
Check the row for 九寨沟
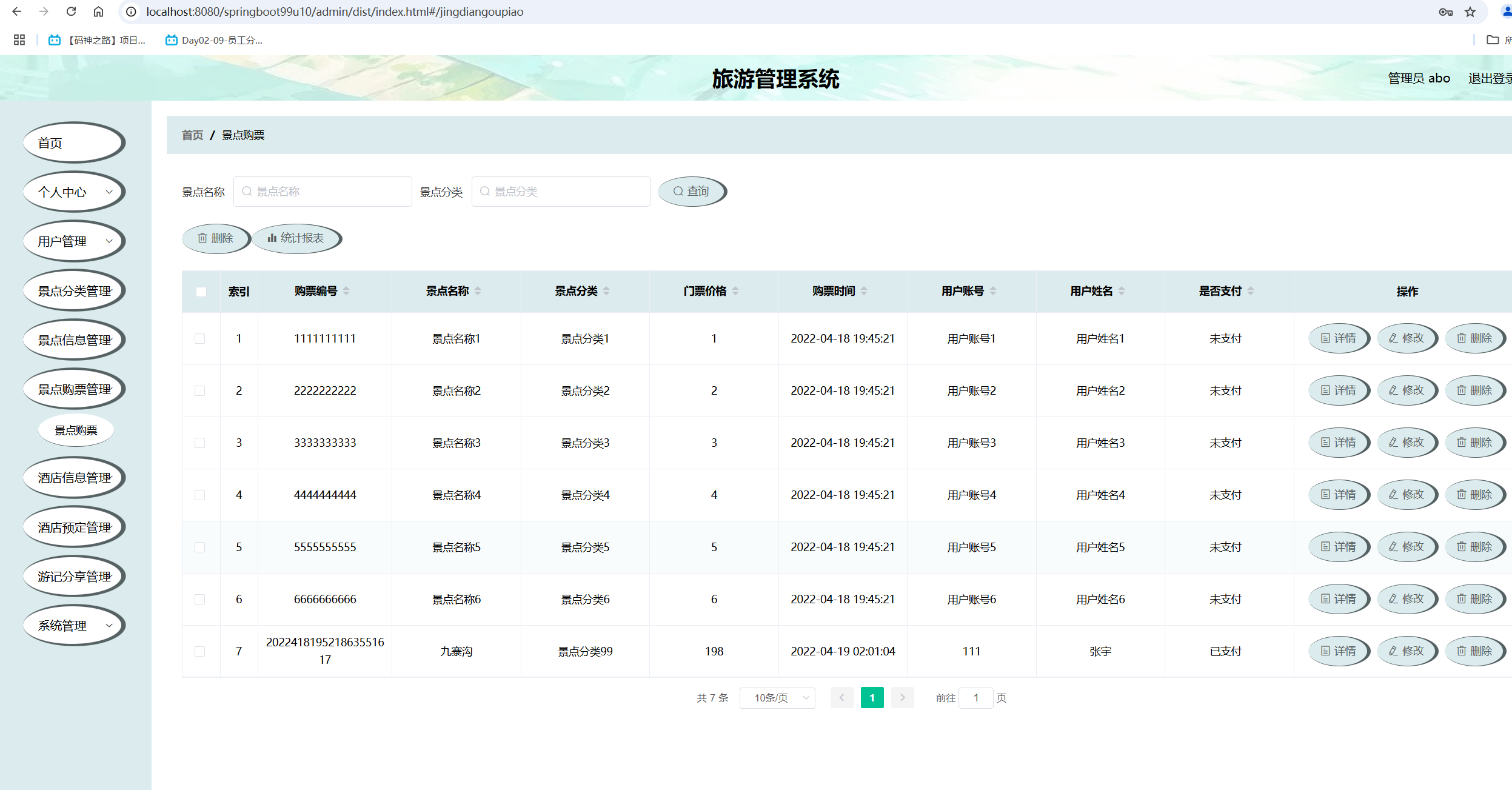coord(199,651)
